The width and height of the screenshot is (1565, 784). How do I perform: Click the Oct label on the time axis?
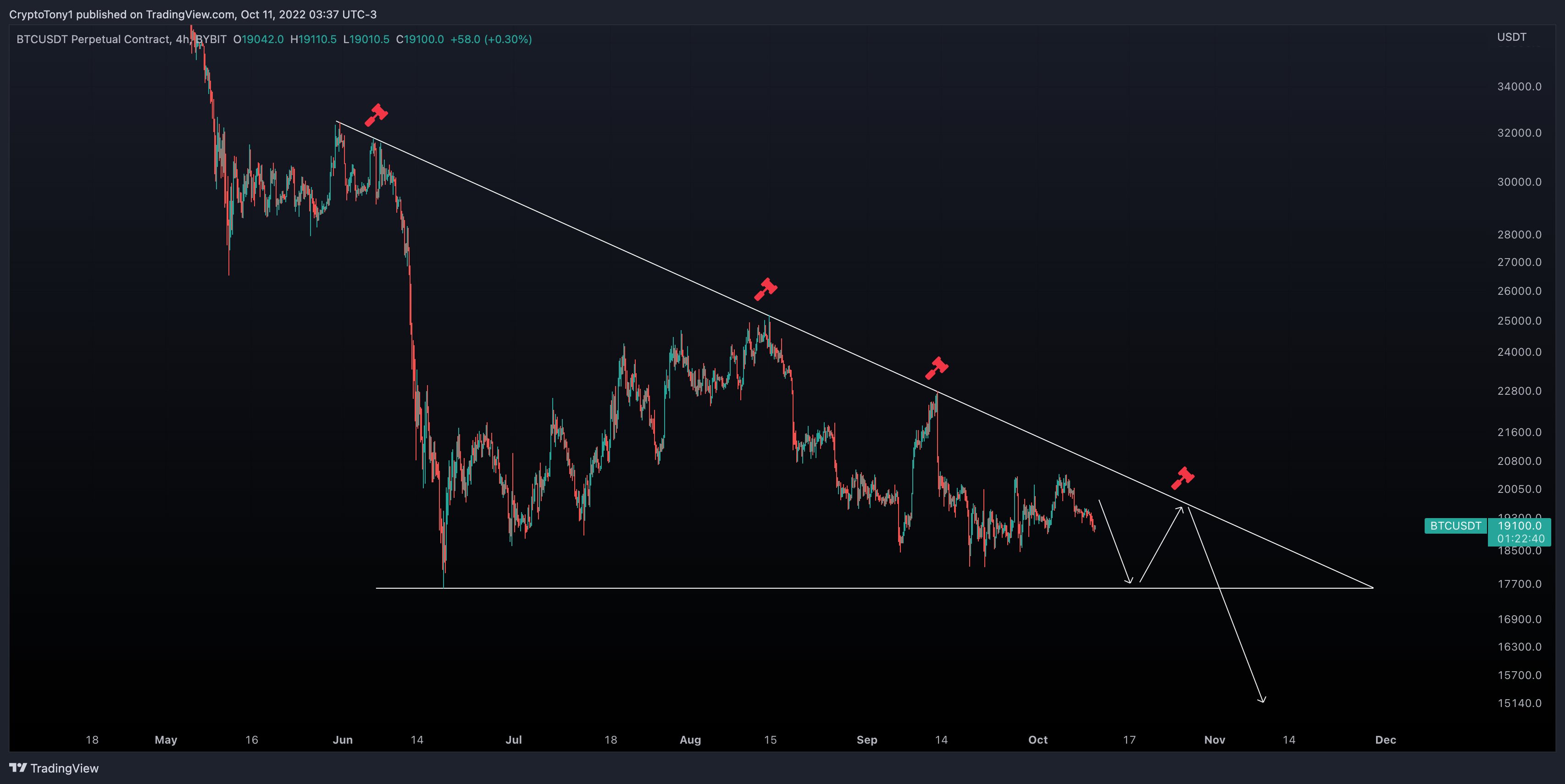click(x=1038, y=740)
